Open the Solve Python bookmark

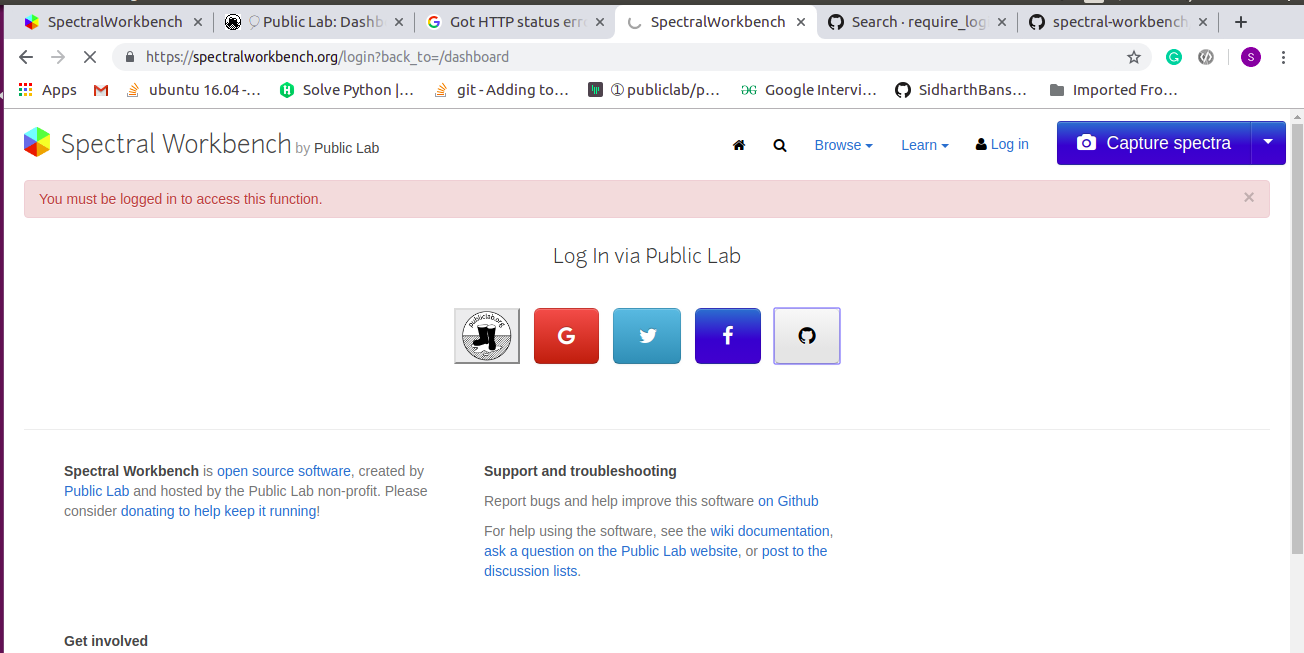click(x=347, y=90)
